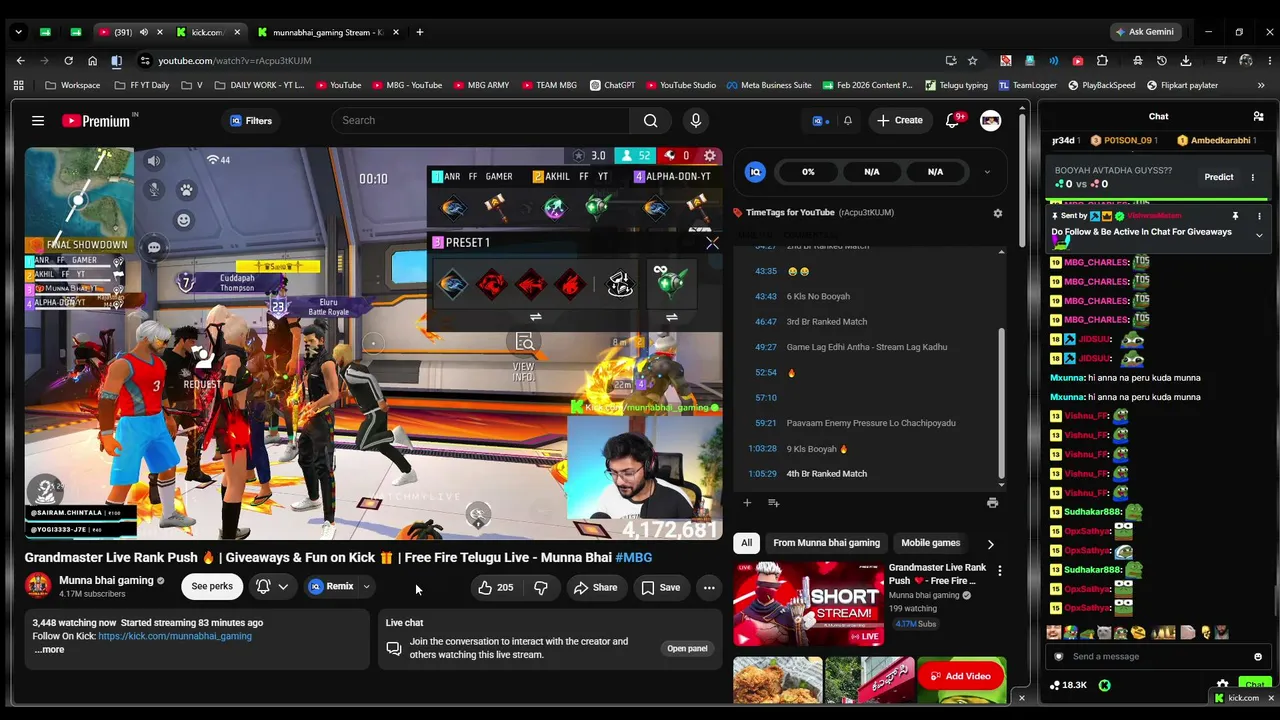Toggle the vidIQ bell icon in YouTube header
Screen dimensions: 1280x720
pos(848,121)
